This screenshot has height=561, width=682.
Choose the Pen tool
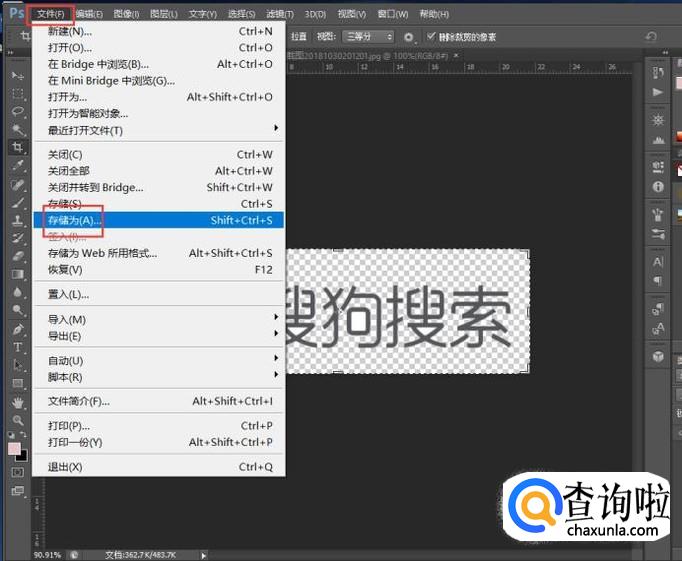coord(17,329)
